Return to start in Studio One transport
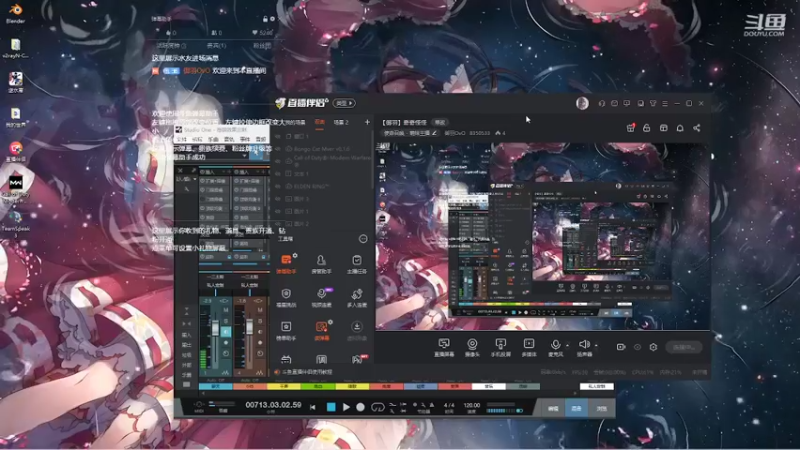The height and width of the screenshot is (450, 800). 313,407
